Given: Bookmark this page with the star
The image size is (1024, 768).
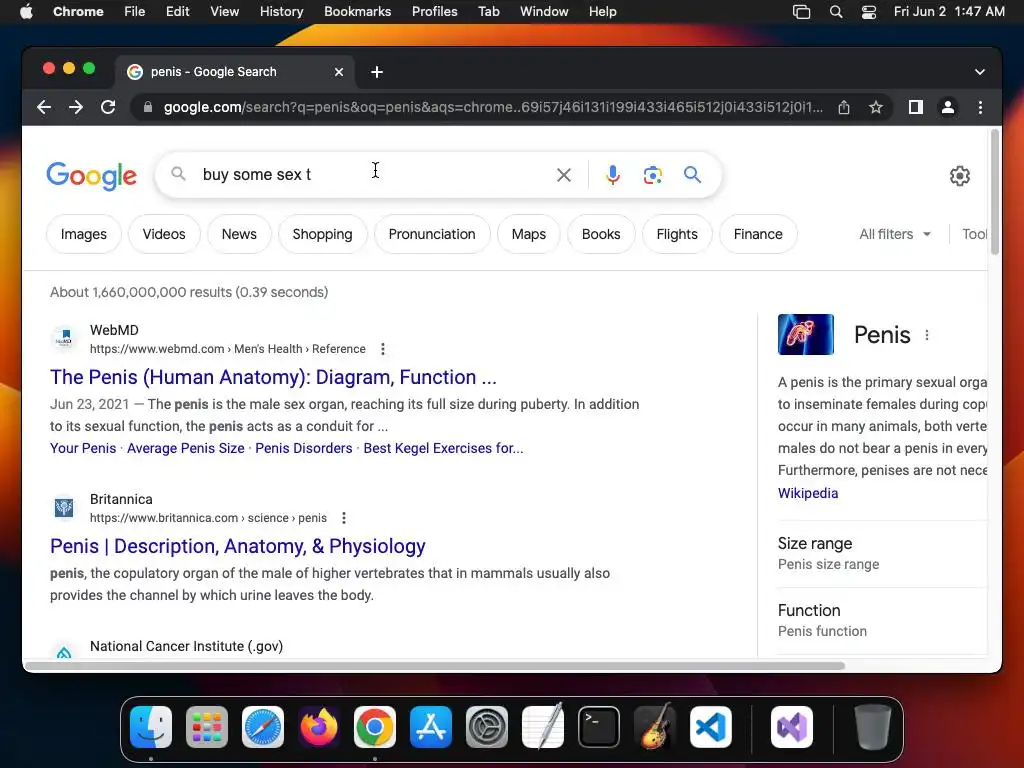Looking at the screenshot, I should tap(876, 107).
